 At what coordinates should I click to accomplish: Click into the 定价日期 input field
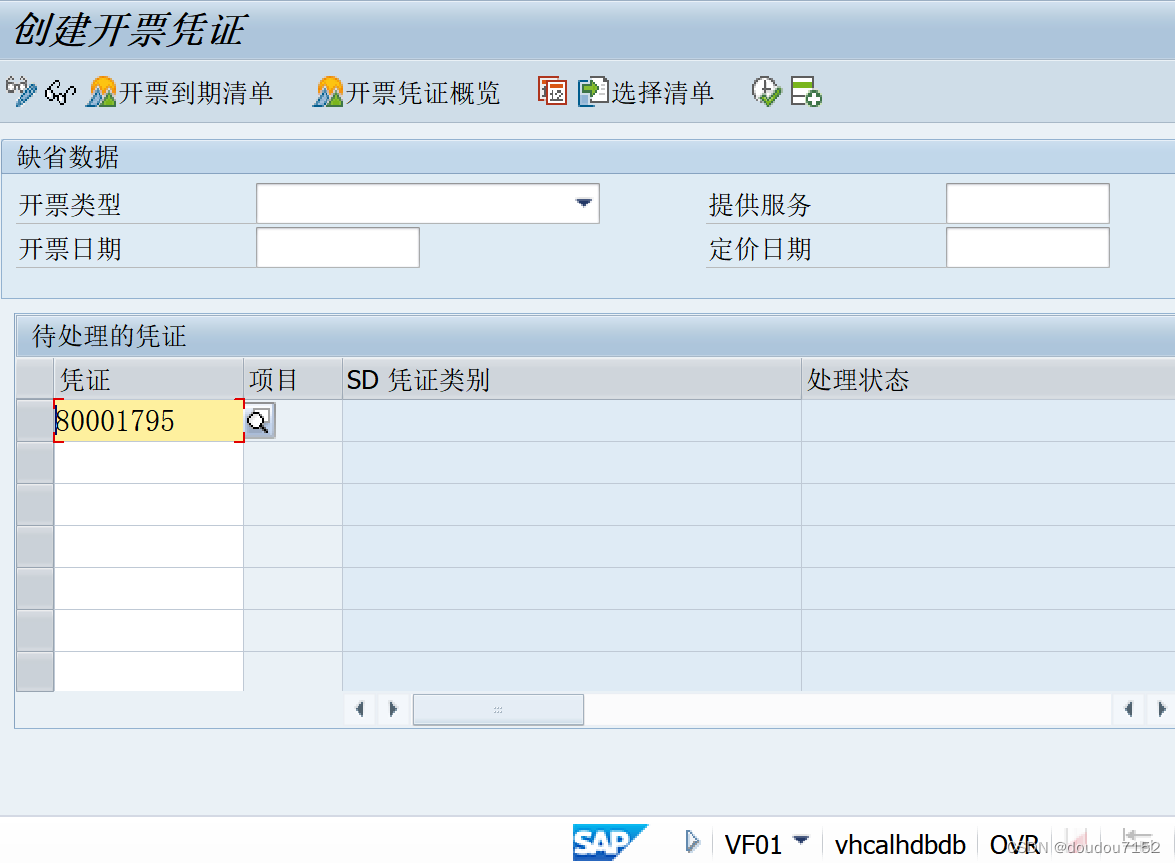1026,247
